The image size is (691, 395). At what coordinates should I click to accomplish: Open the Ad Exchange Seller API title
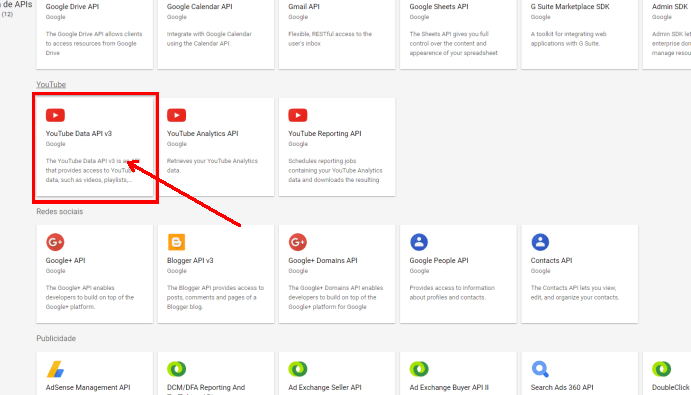pos(325,388)
